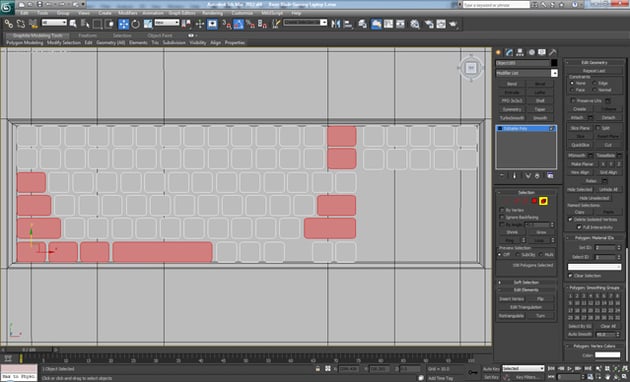Open the Modify command panel tab
The image size is (630, 382).
click(x=509, y=52)
